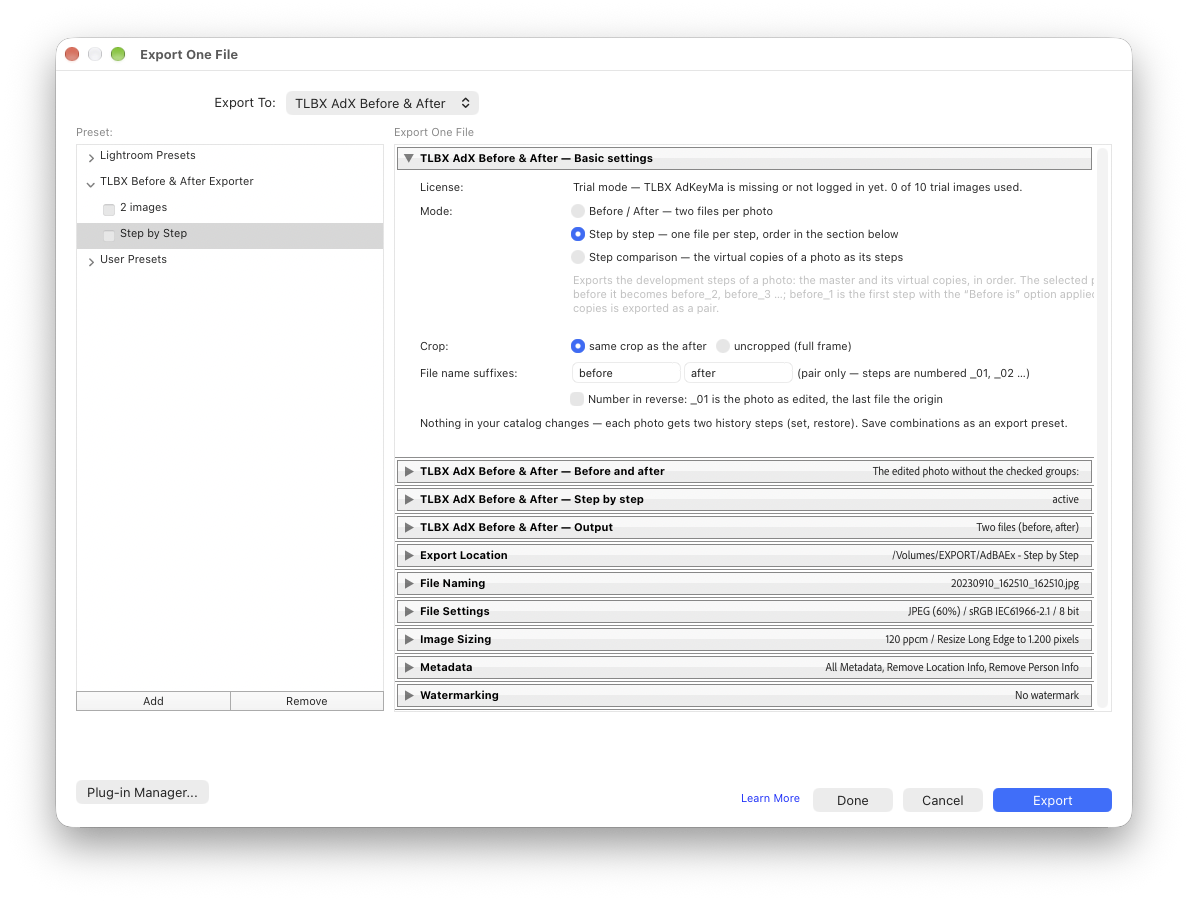Viewport: 1188px width, 901px height.
Task: Click the Lightroom Presets label
Action: click(148, 155)
